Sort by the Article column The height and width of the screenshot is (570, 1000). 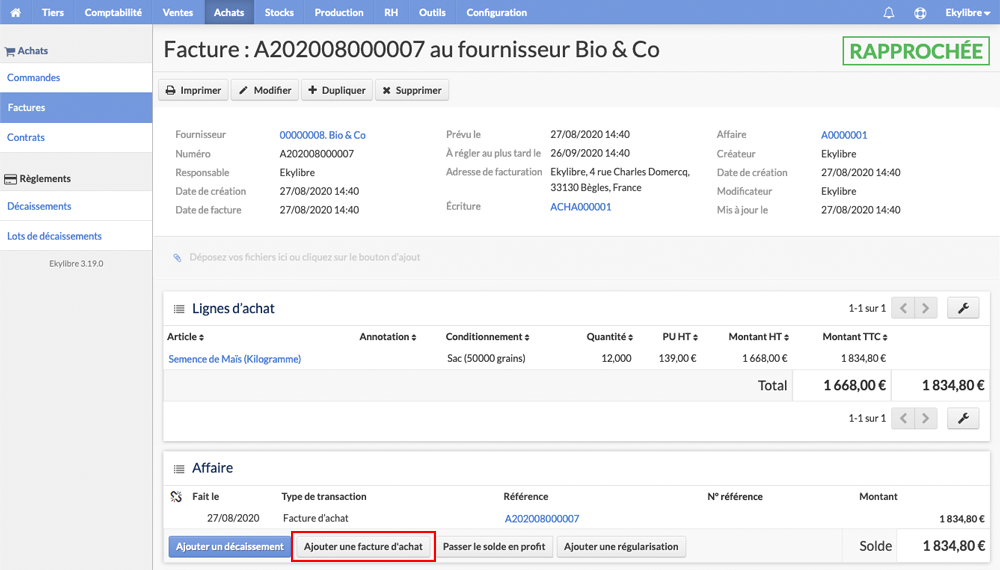(186, 337)
